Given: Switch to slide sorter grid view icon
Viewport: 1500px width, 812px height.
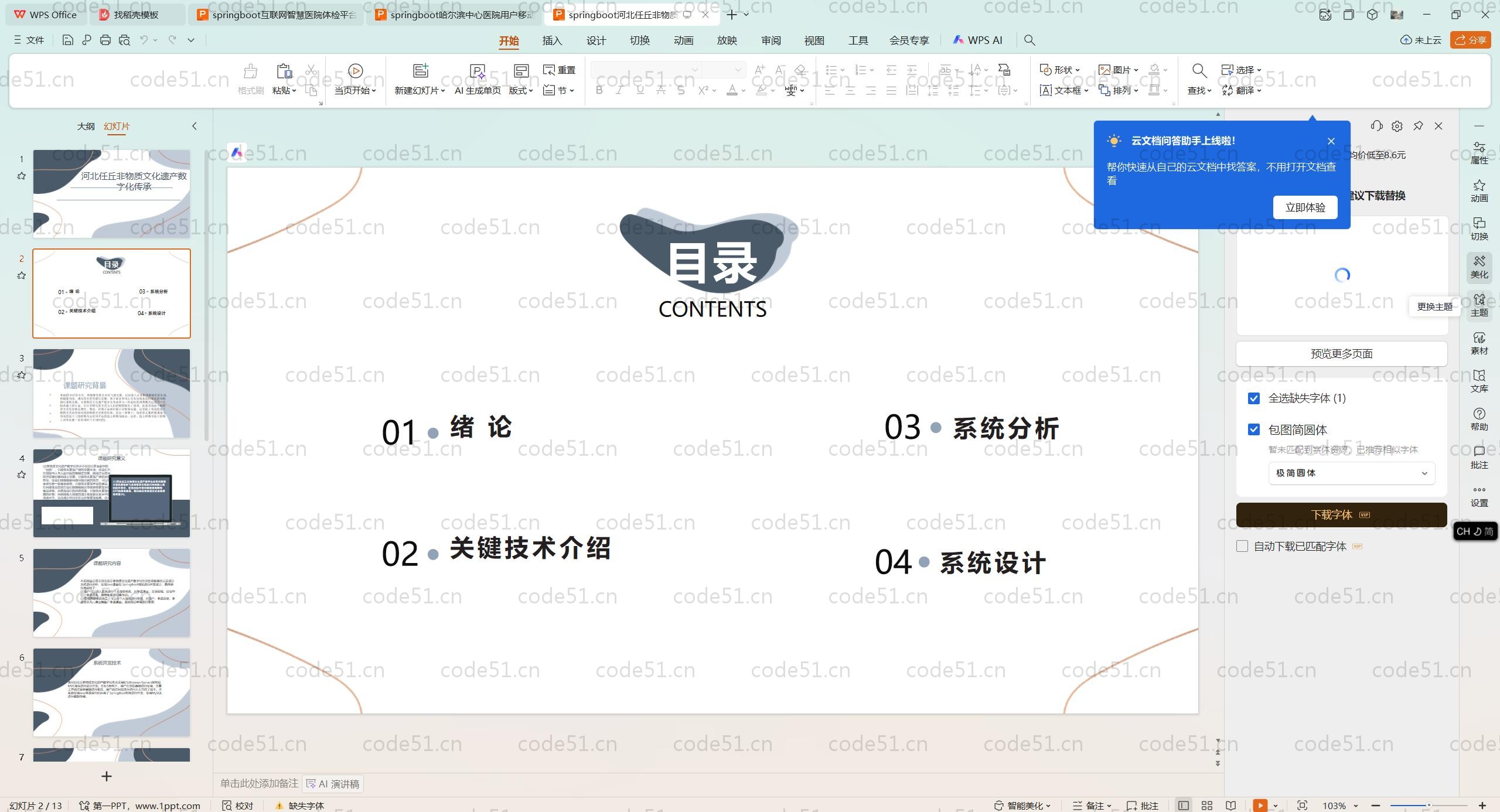Looking at the screenshot, I should click(x=1207, y=806).
